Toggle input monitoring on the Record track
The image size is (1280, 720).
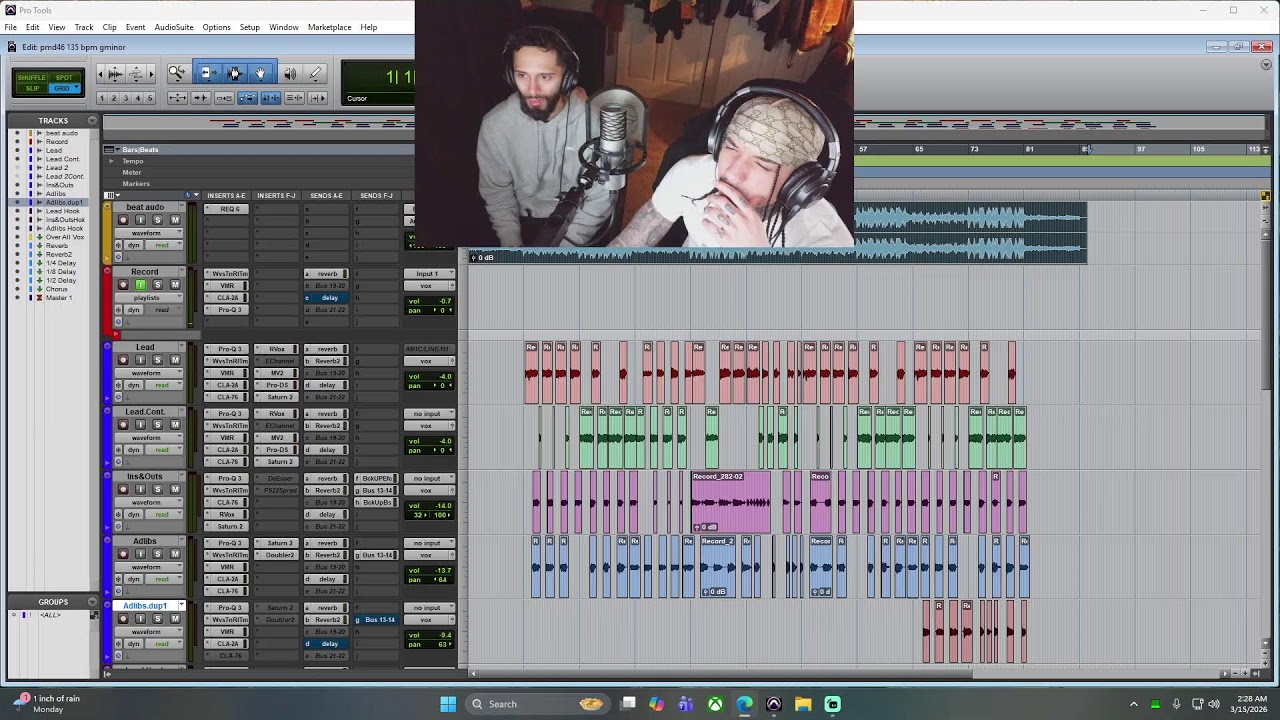tap(140, 285)
